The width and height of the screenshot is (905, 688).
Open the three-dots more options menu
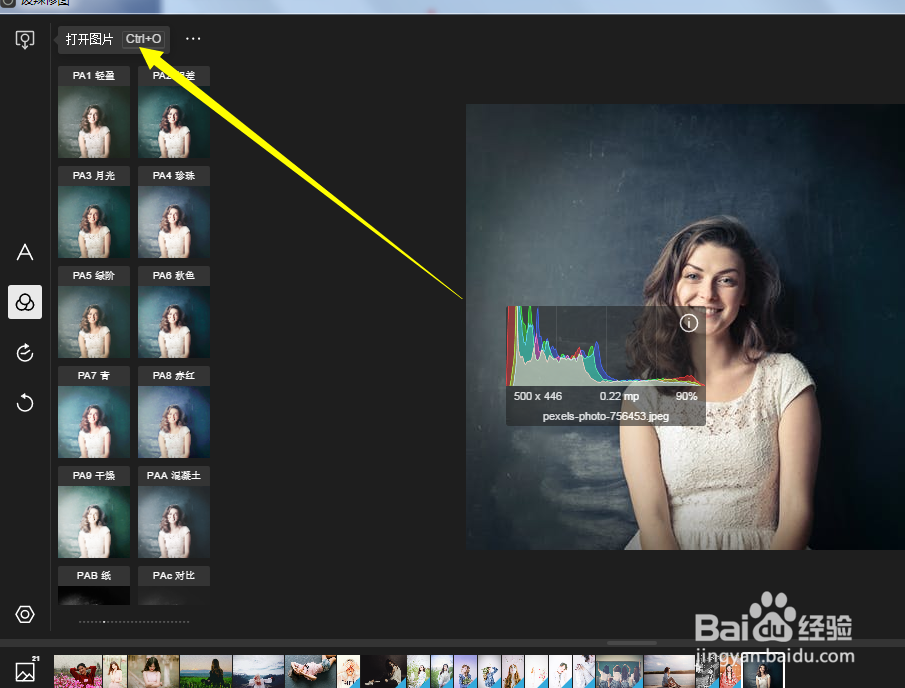coord(193,39)
